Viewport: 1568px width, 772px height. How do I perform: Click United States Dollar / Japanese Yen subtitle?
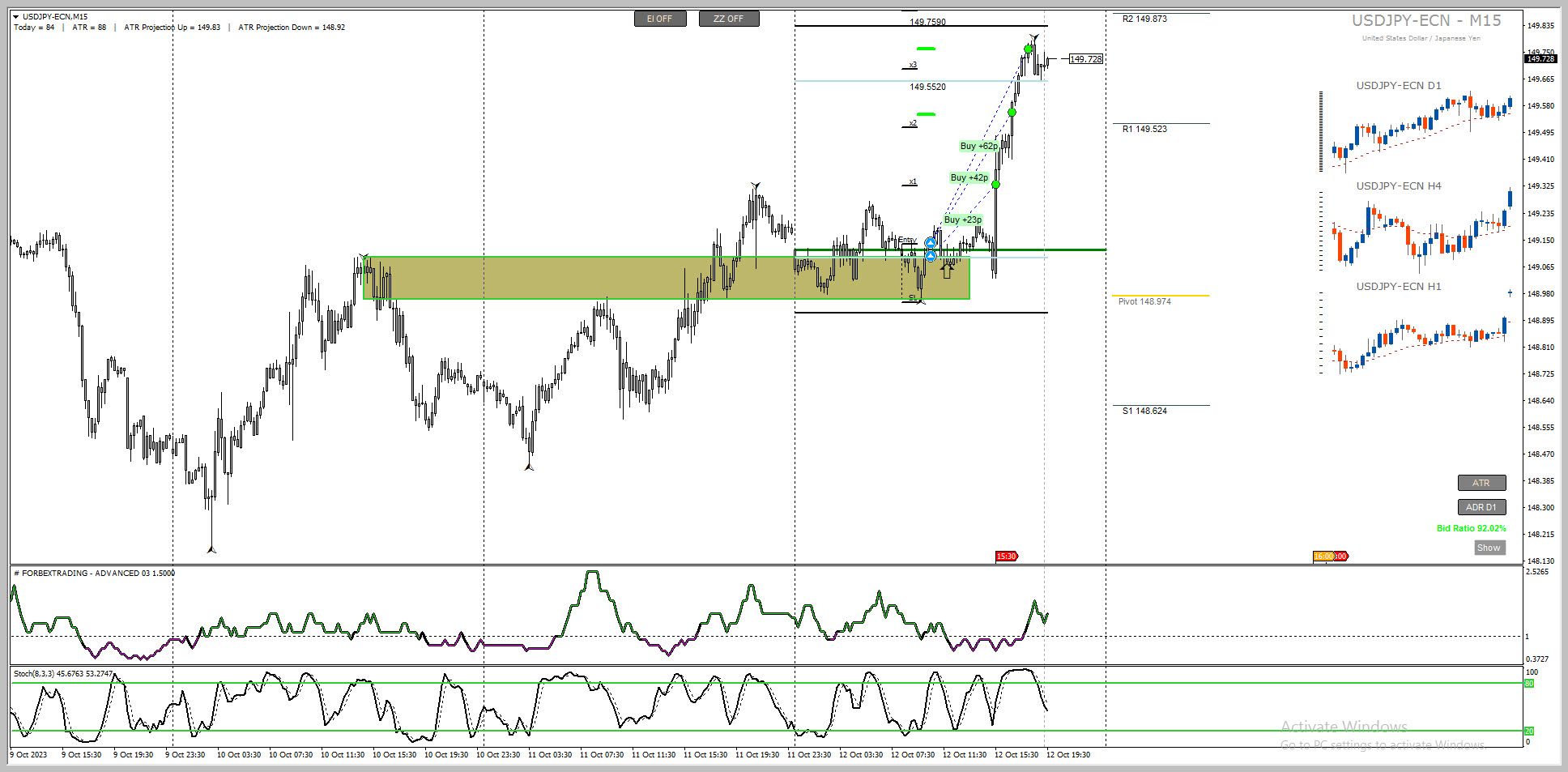click(x=1421, y=38)
